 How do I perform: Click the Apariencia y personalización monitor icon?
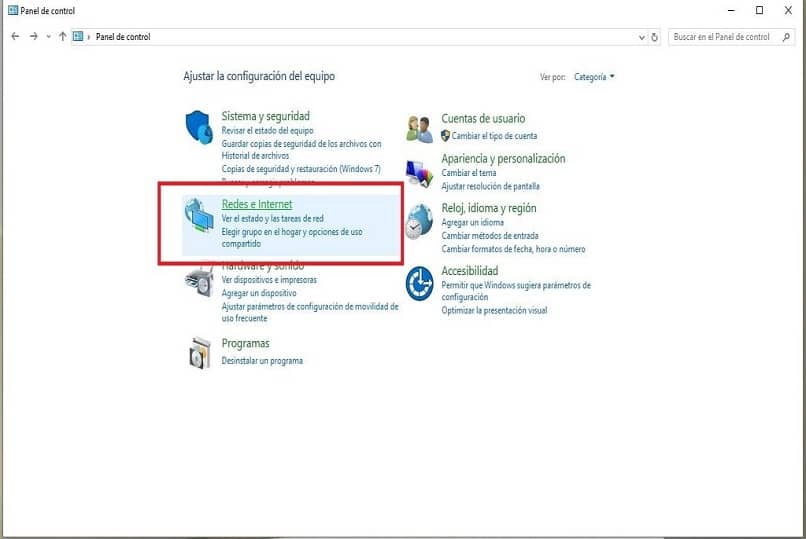point(419,174)
